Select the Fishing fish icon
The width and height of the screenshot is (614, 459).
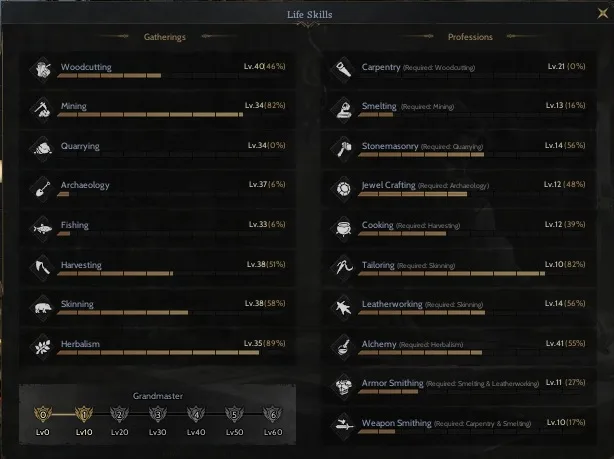click(42, 228)
